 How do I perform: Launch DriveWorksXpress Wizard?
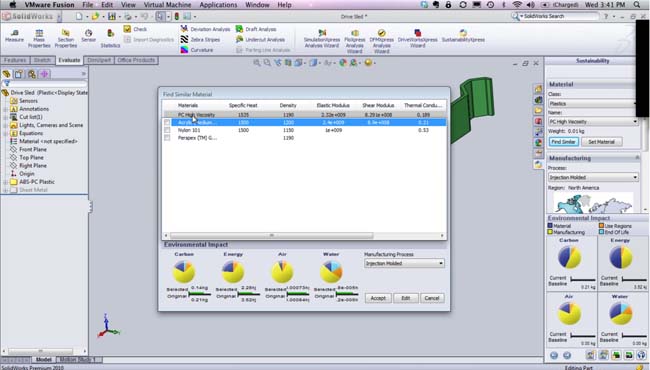coord(417,39)
